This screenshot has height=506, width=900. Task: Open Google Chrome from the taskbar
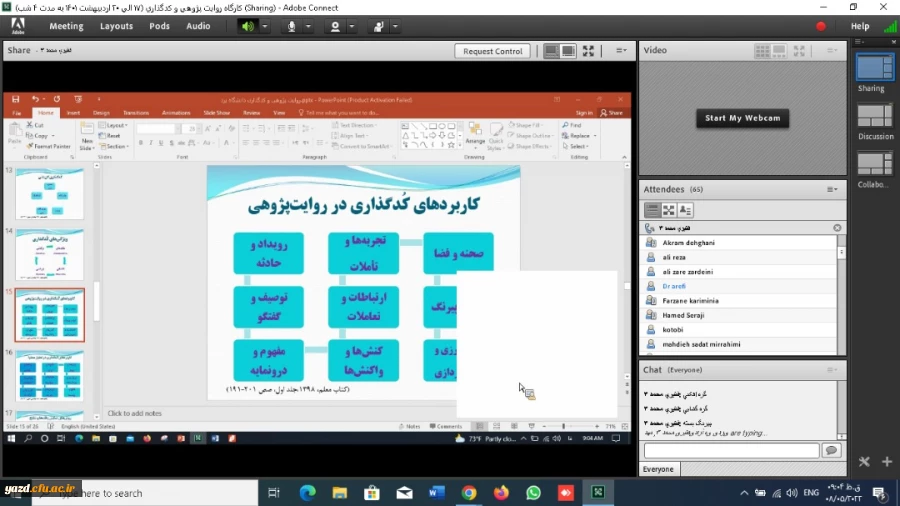[x=469, y=493]
